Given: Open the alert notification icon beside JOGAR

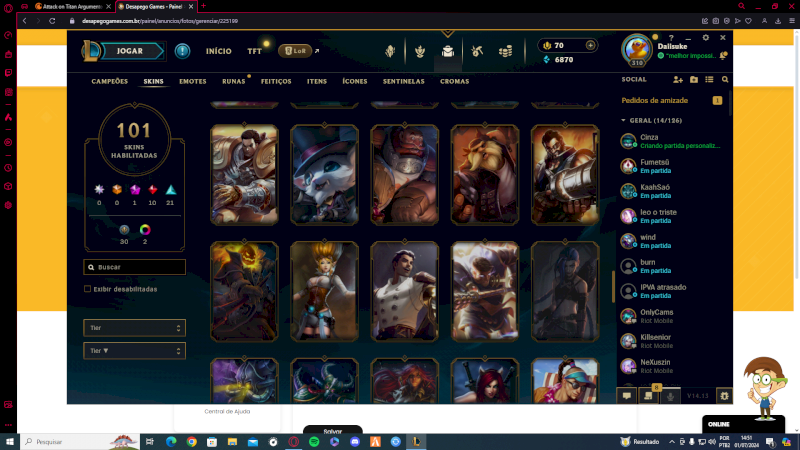Looking at the screenshot, I should pyautogui.click(x=182, y=51).
